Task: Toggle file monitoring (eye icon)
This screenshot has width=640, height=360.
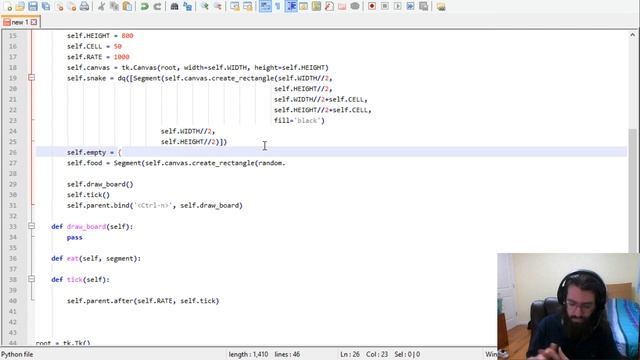Action: coord(355,6)
